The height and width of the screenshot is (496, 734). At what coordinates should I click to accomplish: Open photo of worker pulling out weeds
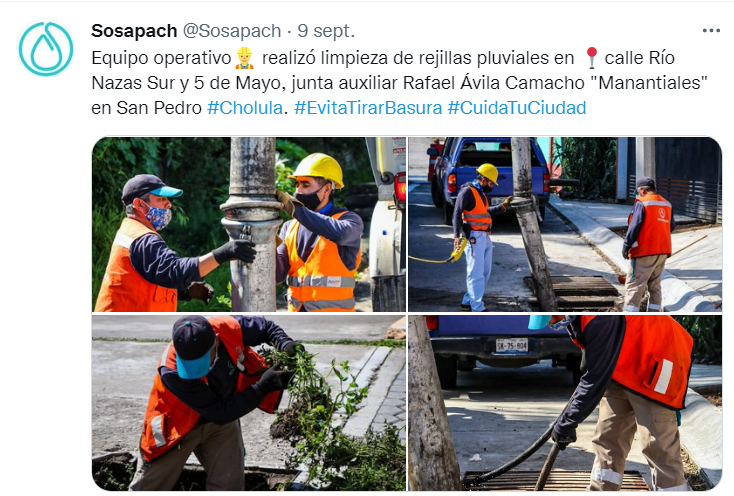249,402
